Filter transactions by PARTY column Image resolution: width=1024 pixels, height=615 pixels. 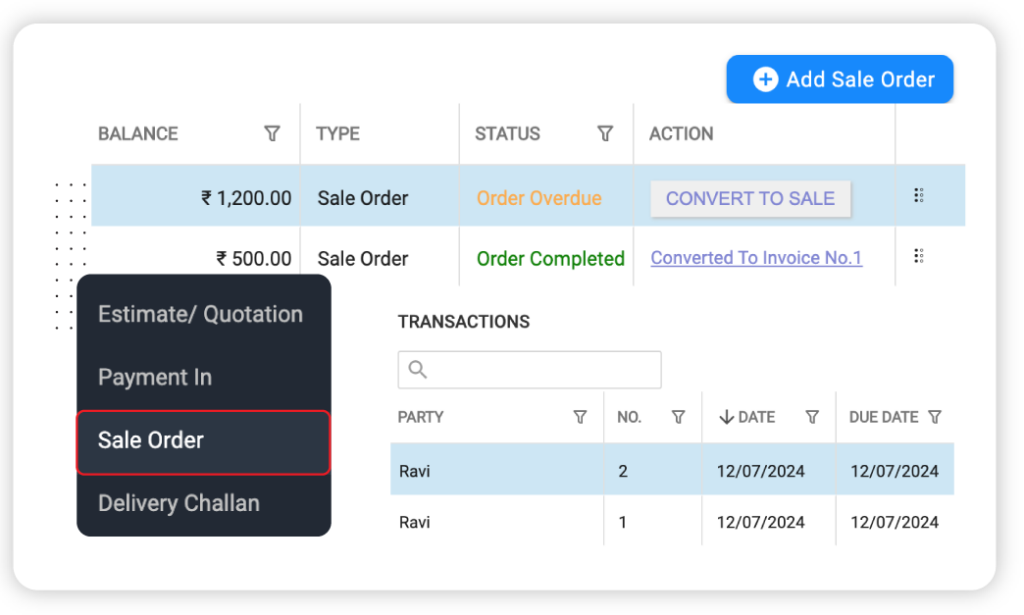pos(580,417)
